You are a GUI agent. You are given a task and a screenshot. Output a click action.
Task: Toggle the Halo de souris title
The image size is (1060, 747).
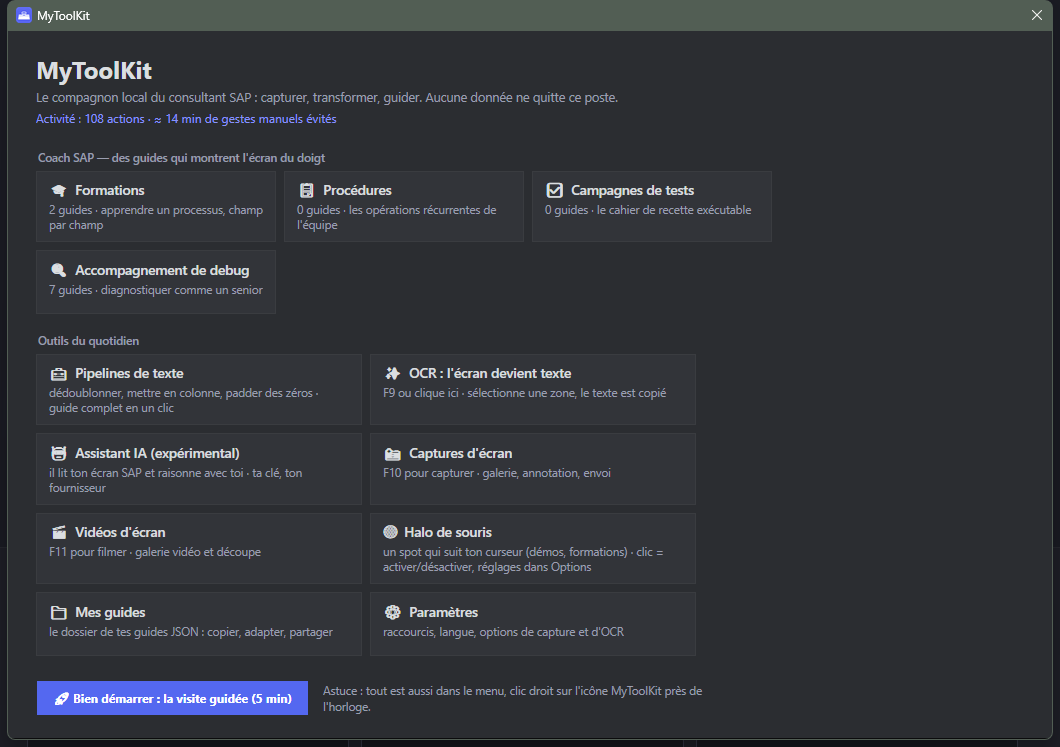(448, 533)
